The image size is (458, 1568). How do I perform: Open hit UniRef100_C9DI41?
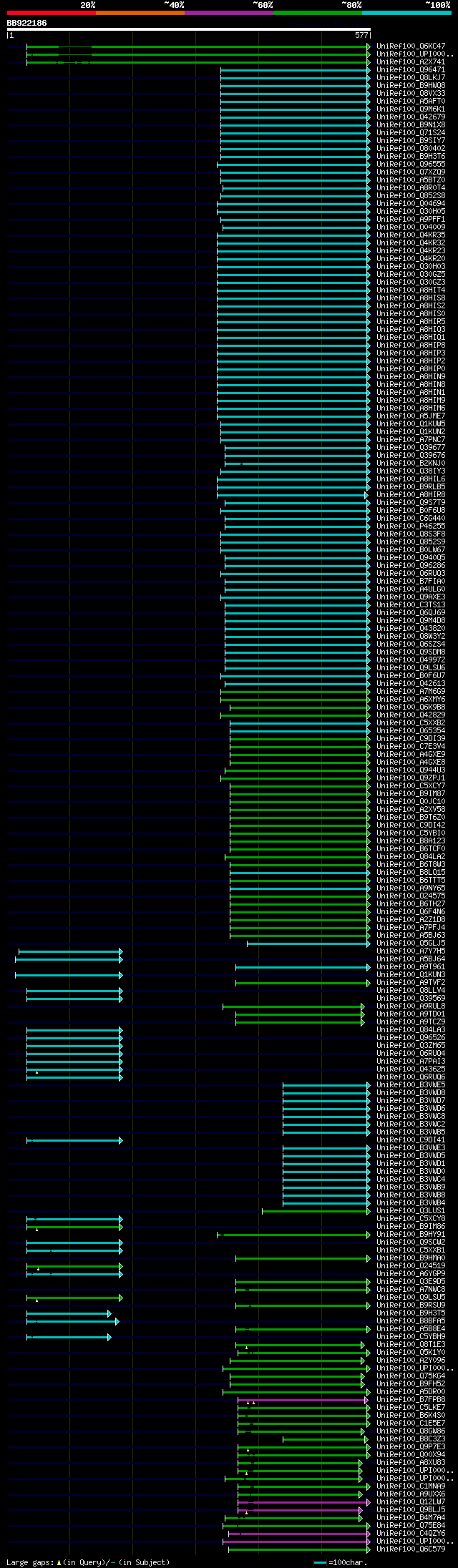[411, 1140]
